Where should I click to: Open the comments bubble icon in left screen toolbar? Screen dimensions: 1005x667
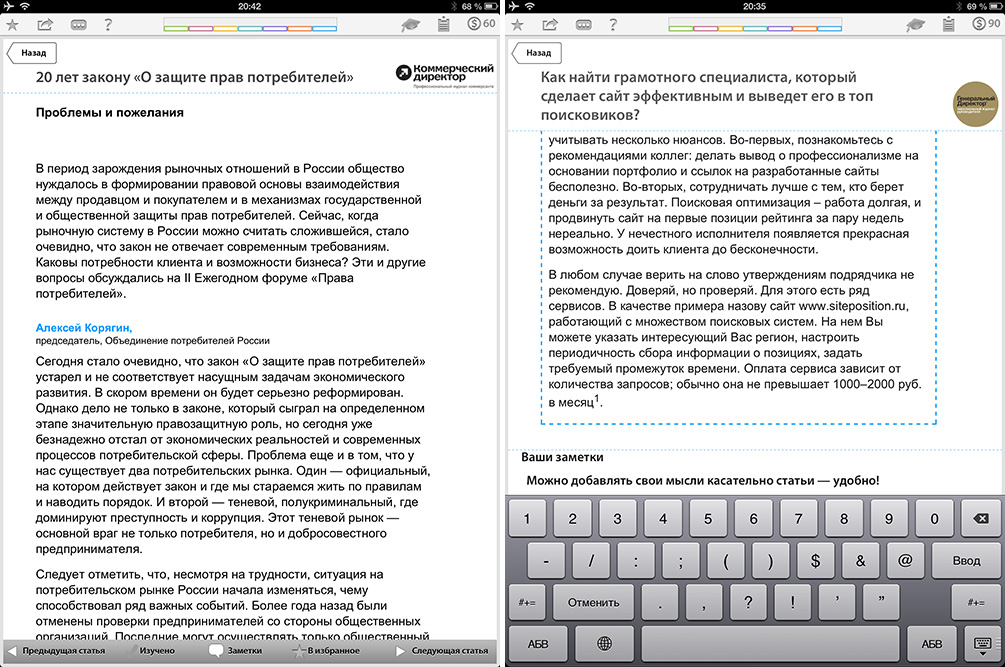(x=78, y=25)
